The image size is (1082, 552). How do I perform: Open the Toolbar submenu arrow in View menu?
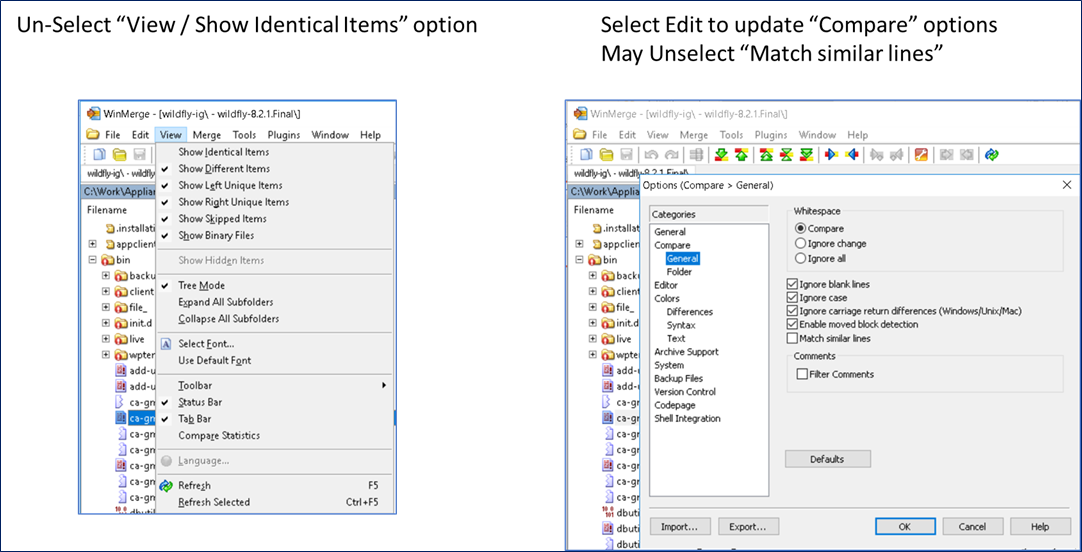pos(384,385)
